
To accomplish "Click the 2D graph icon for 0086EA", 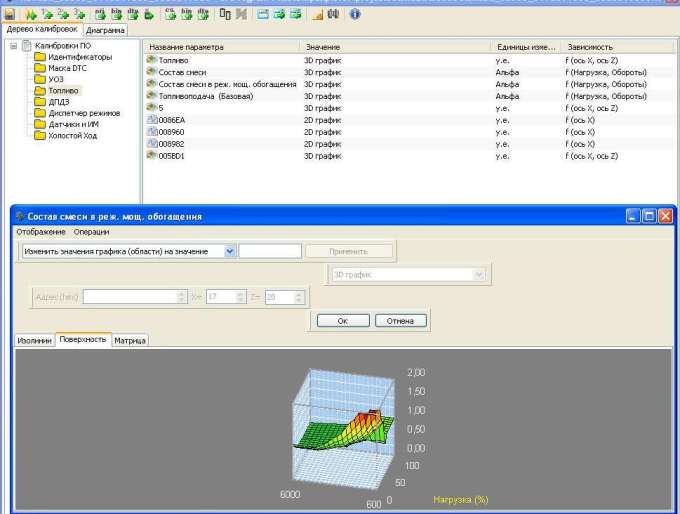I will 152,120.
